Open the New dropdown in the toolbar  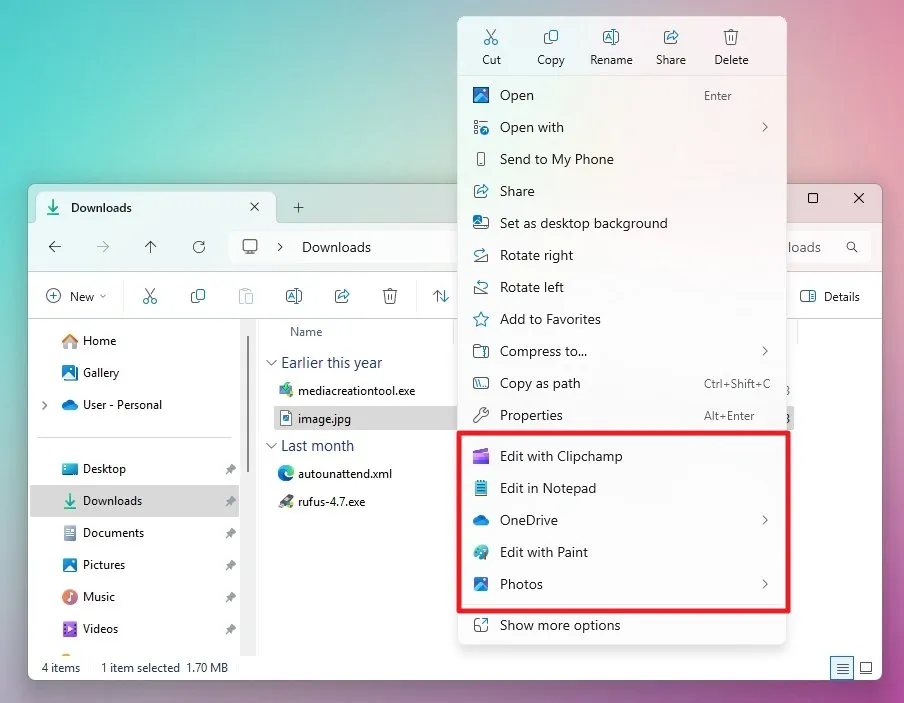[x=76, y=296]
